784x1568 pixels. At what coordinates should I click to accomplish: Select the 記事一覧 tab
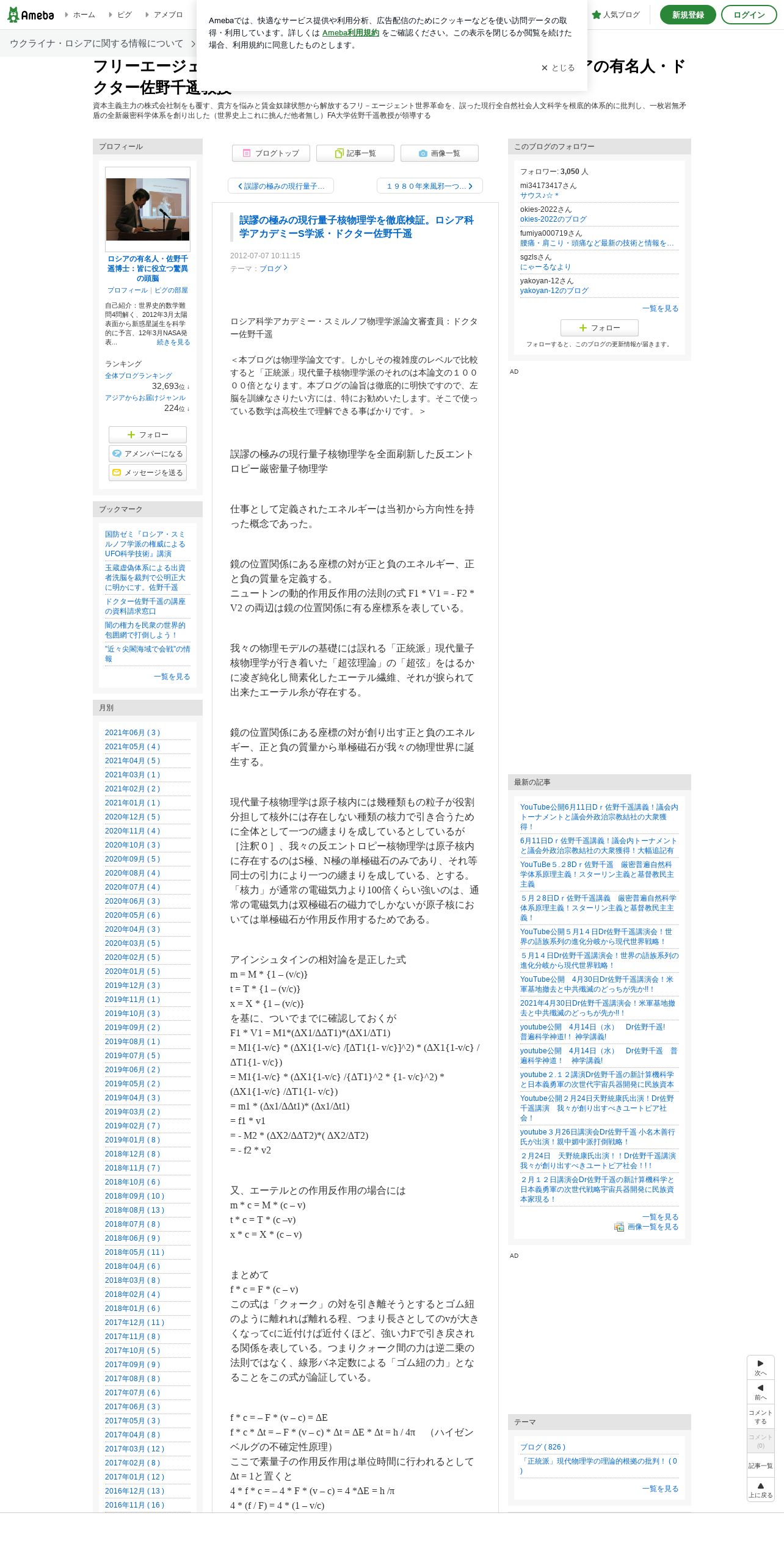(355, 153)
